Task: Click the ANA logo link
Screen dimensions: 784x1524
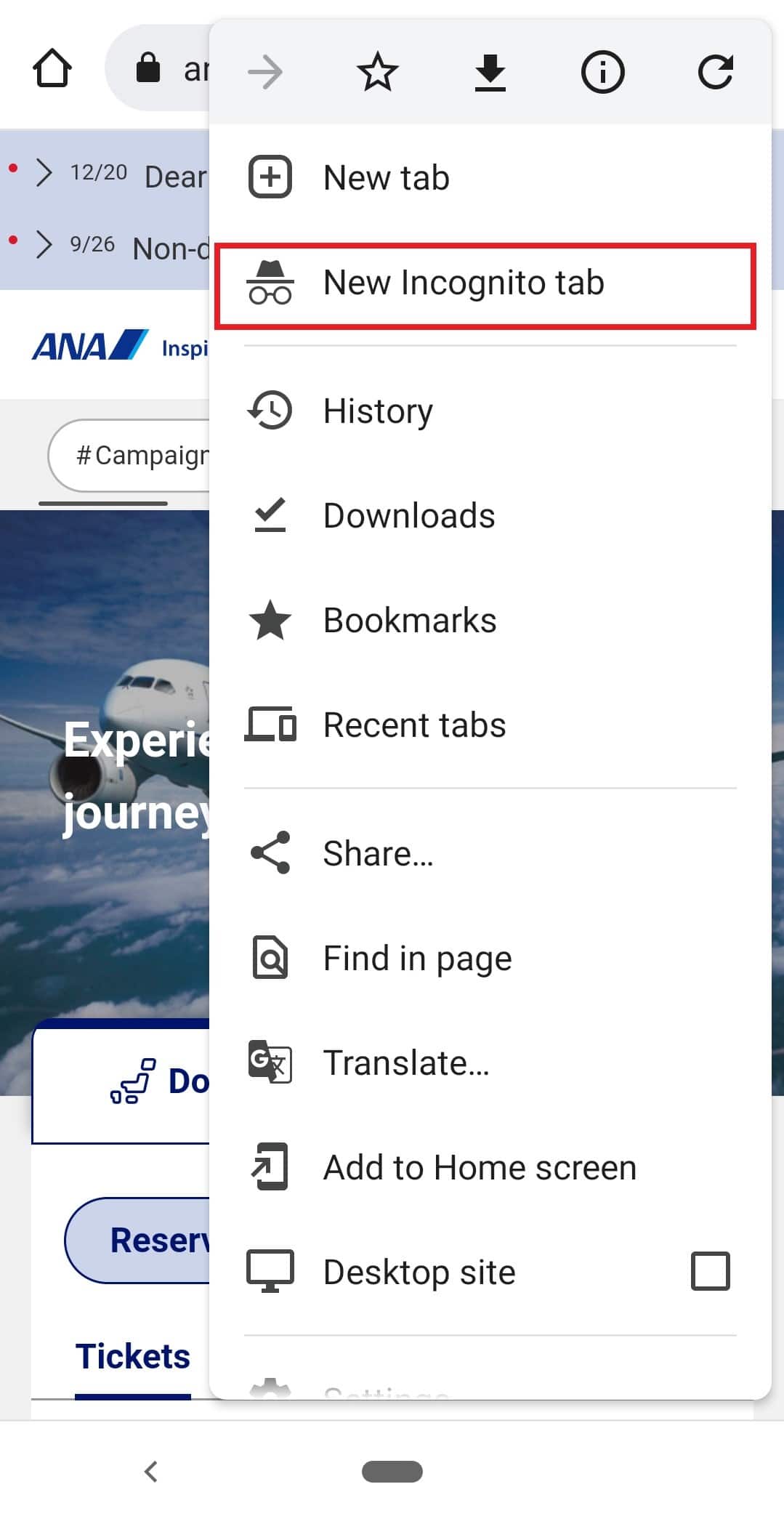Action: click(90, 346)
